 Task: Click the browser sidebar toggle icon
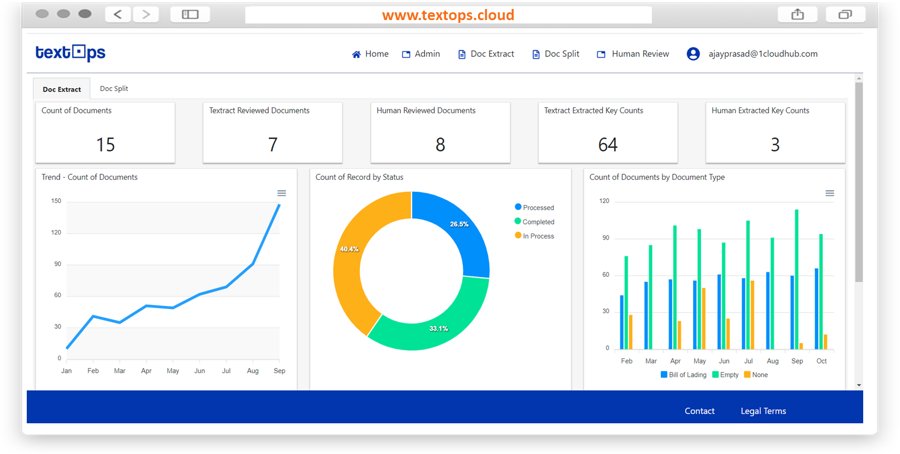click(190, 14)
